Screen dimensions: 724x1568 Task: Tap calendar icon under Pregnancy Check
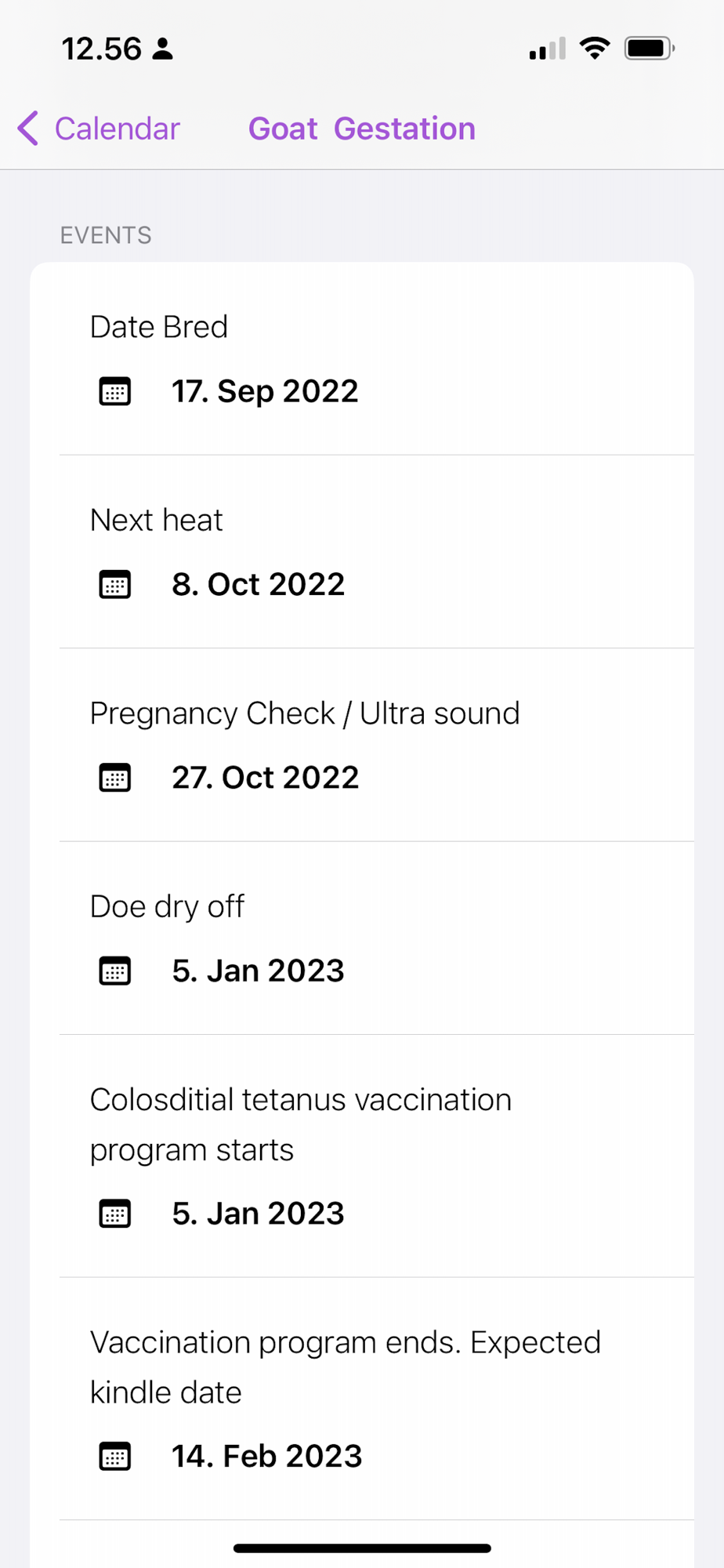[115, 778]
